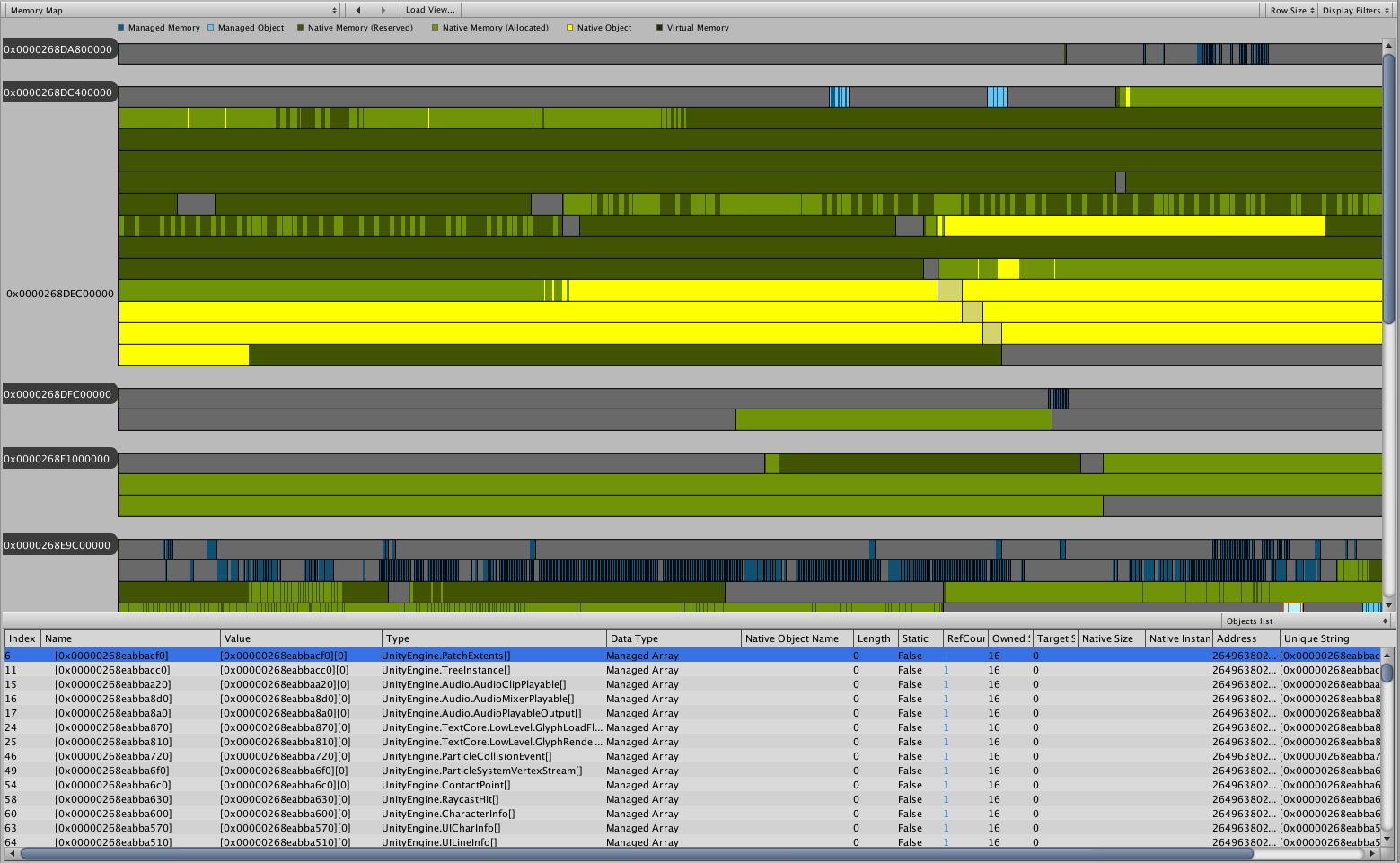Select the 0x0000268DA800000 memory region header
1400x863 pixels.
[60, 50]
